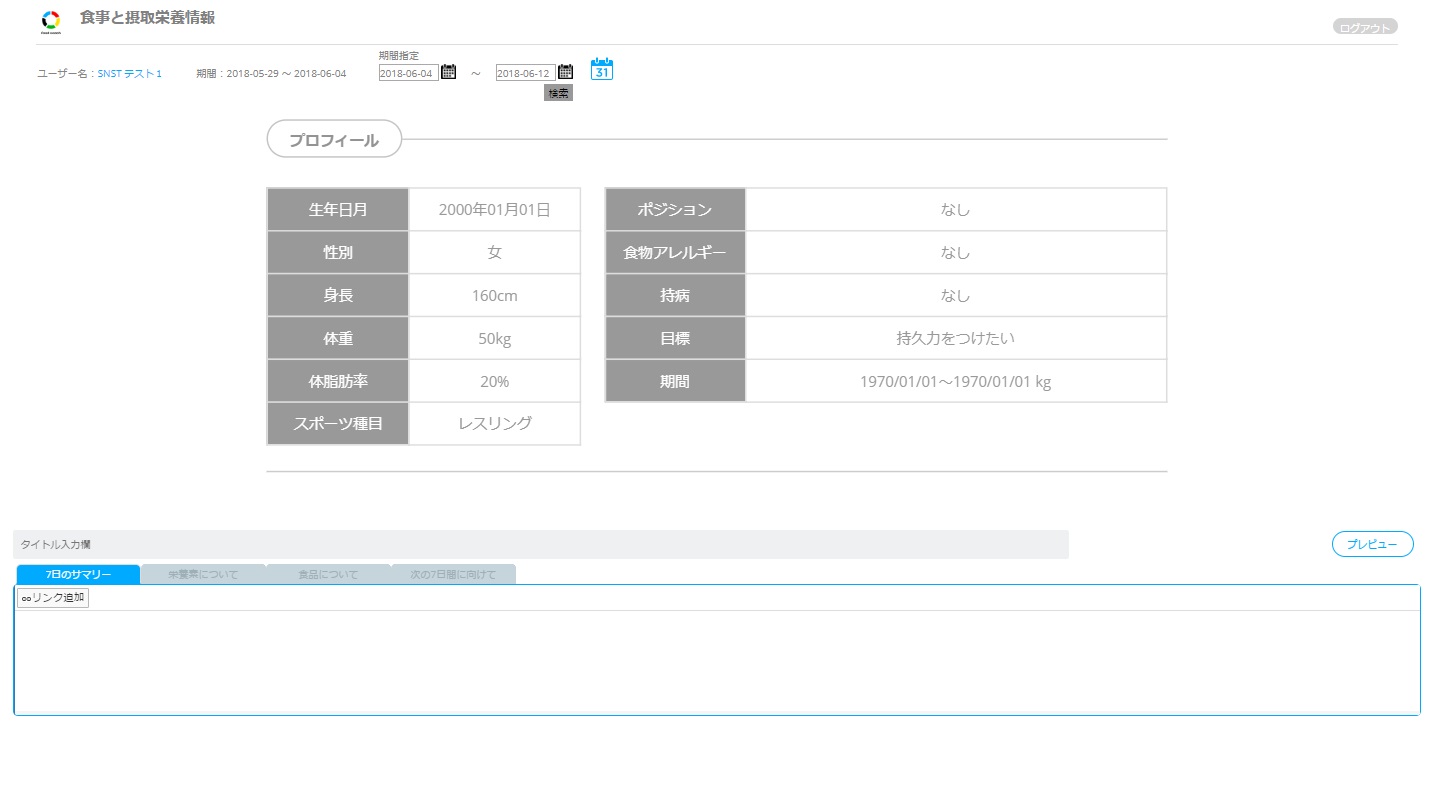Focus the タイトル入力欄 title input field
Image resolution: width=1429 pixels, height=811 pixels.
coord(540,544)
